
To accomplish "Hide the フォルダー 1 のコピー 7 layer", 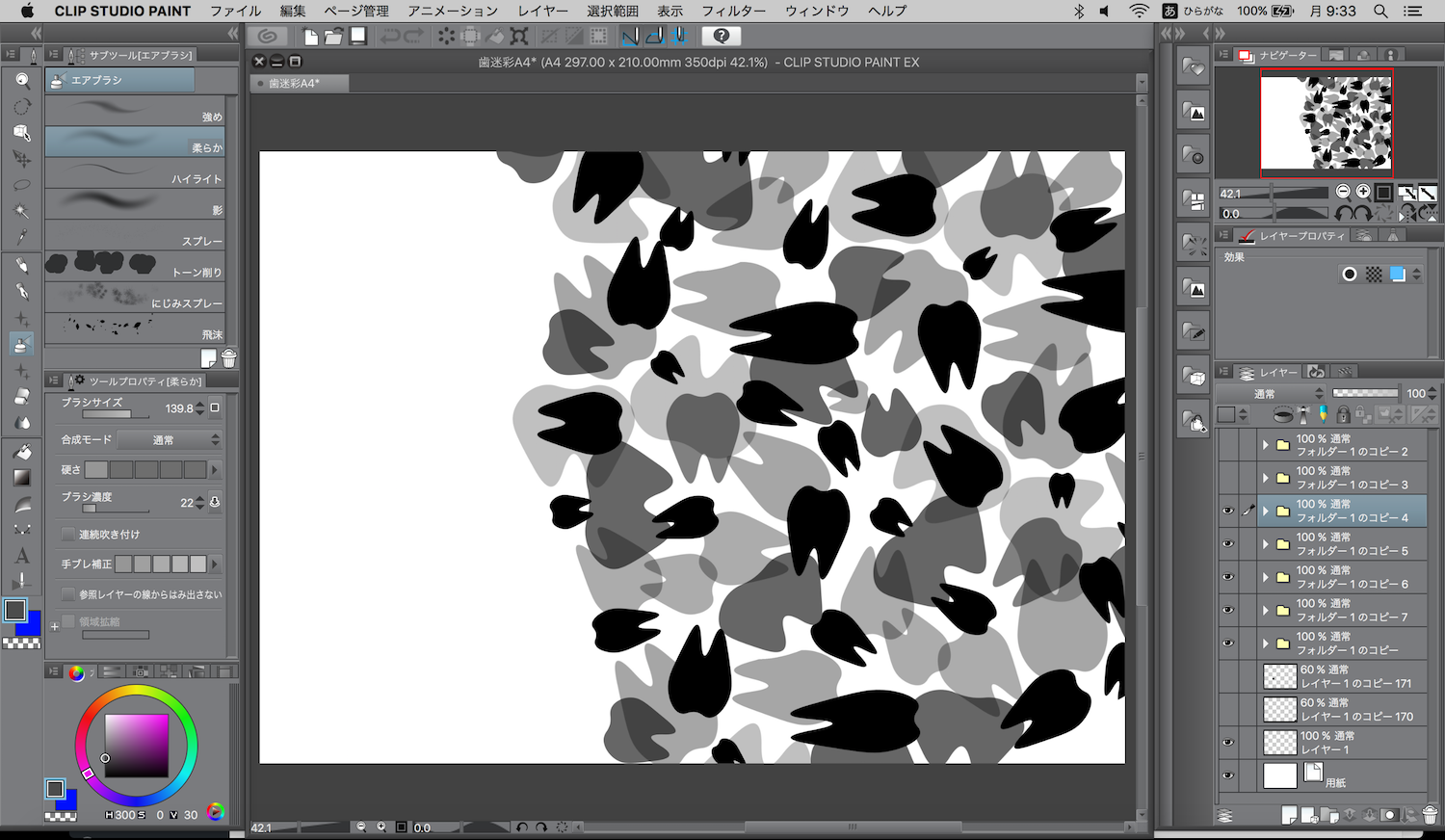I will [1227, 610].
